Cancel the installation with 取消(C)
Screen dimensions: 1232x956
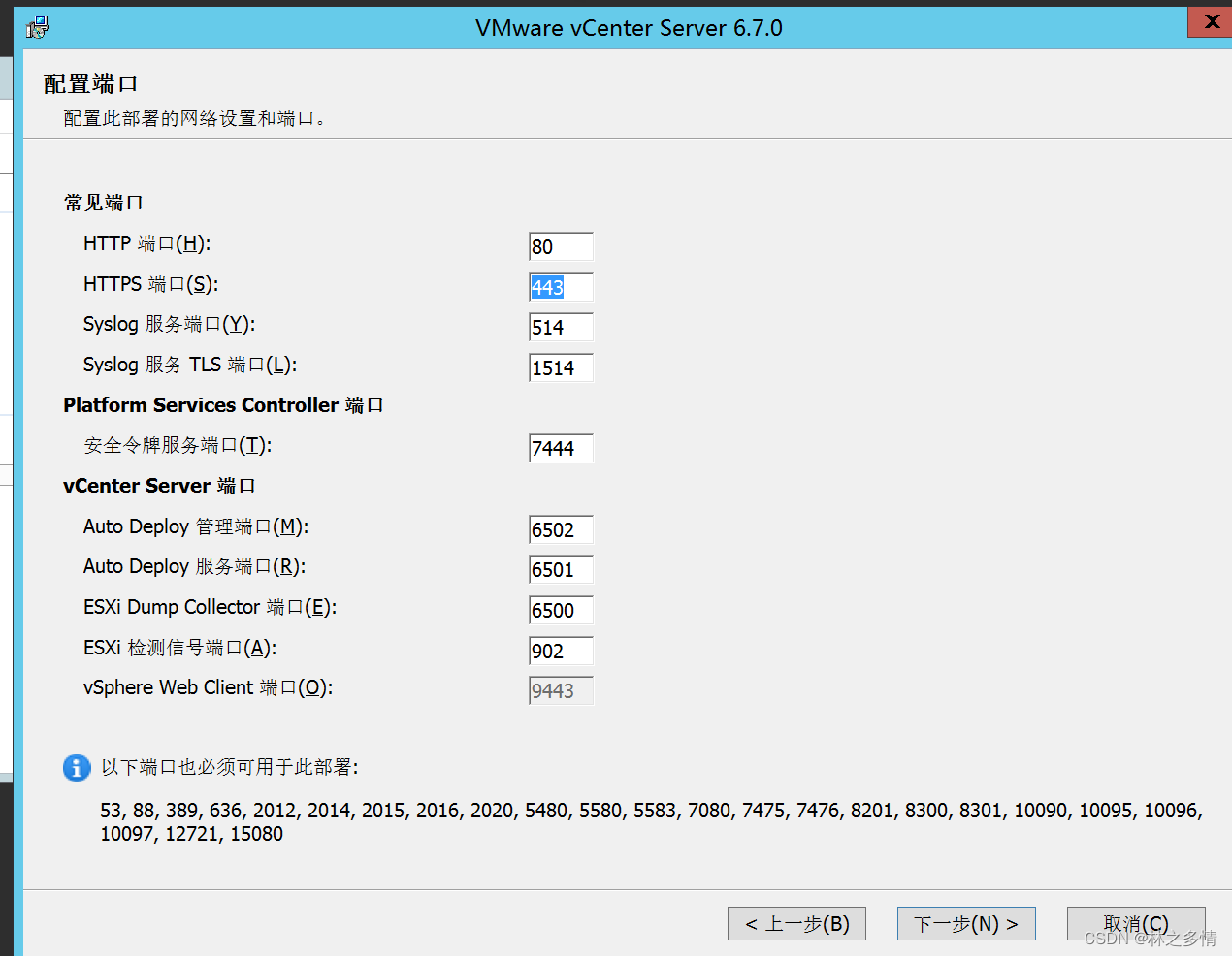click(1136, 923)
